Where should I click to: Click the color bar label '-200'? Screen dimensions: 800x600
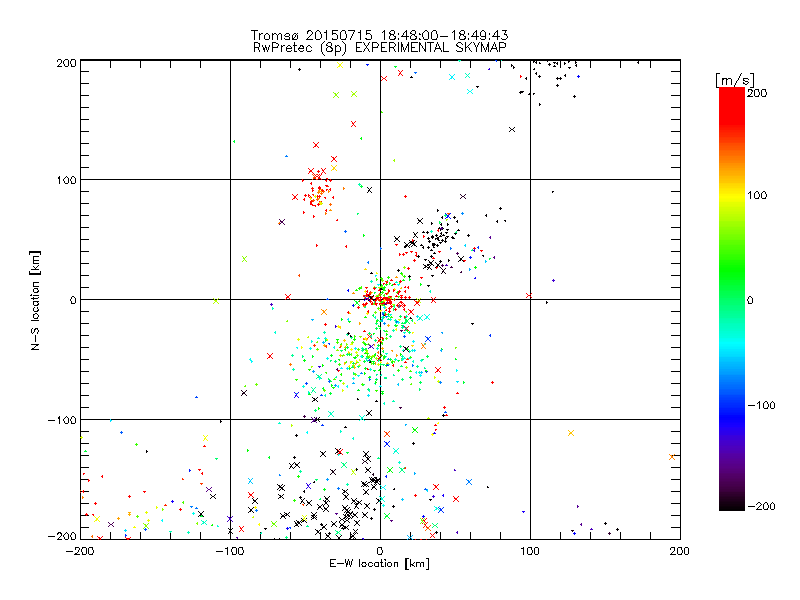coord(761,506)
